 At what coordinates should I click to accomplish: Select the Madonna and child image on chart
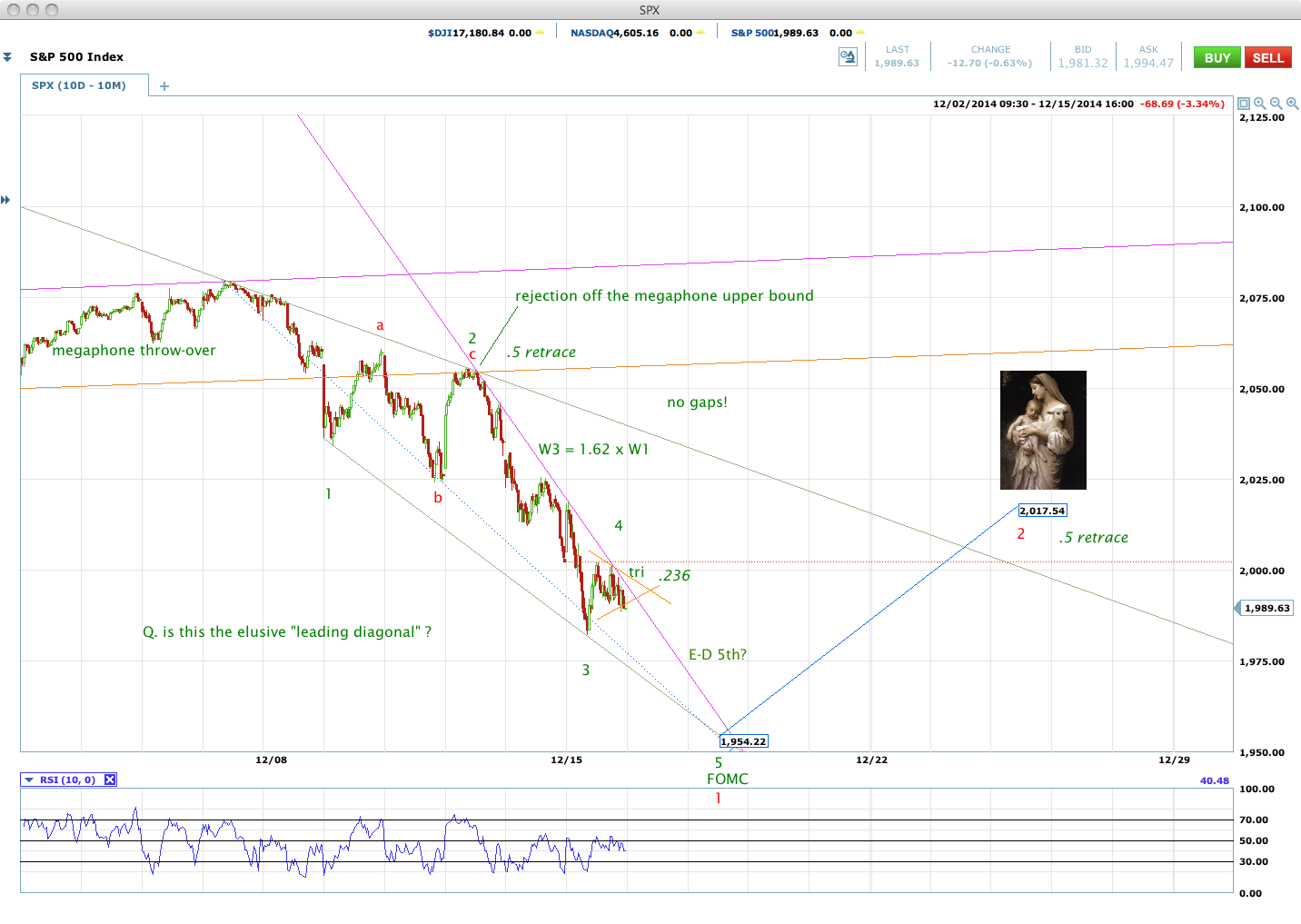[1043, 430]
